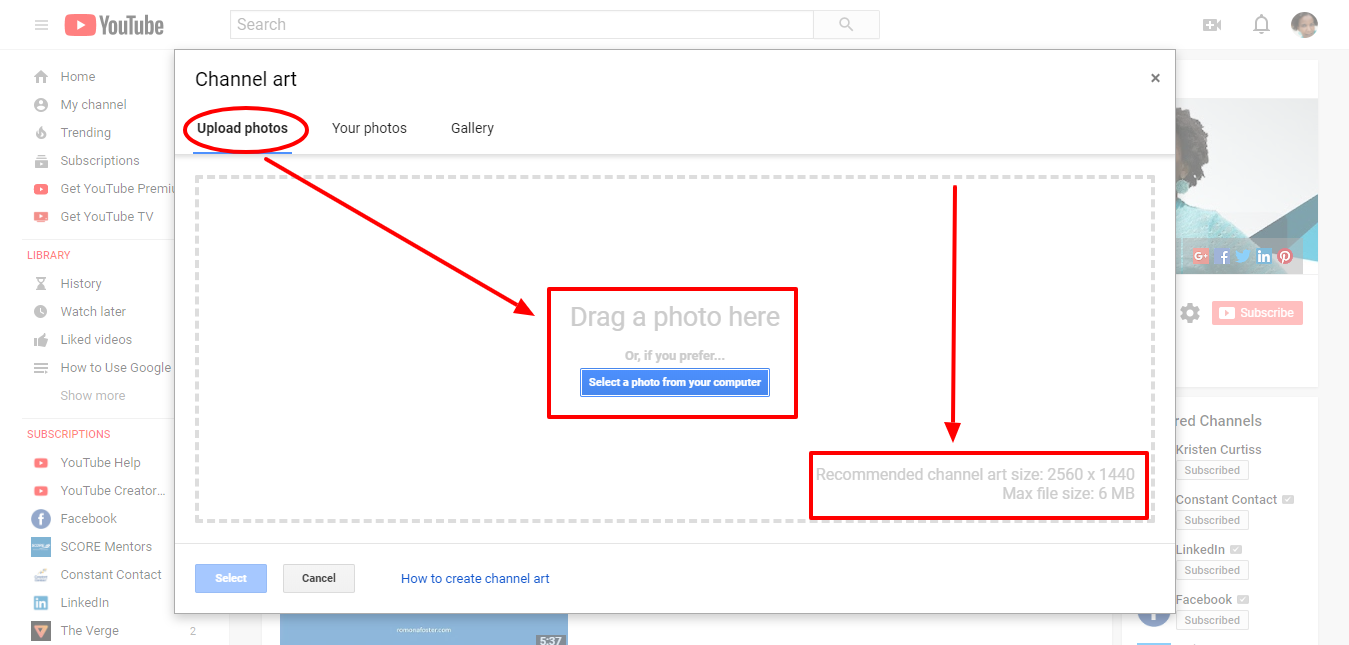Viewport: 1349px width, 645px height.
Task: Click the red Subscribe button
Action: point(1257,313)
